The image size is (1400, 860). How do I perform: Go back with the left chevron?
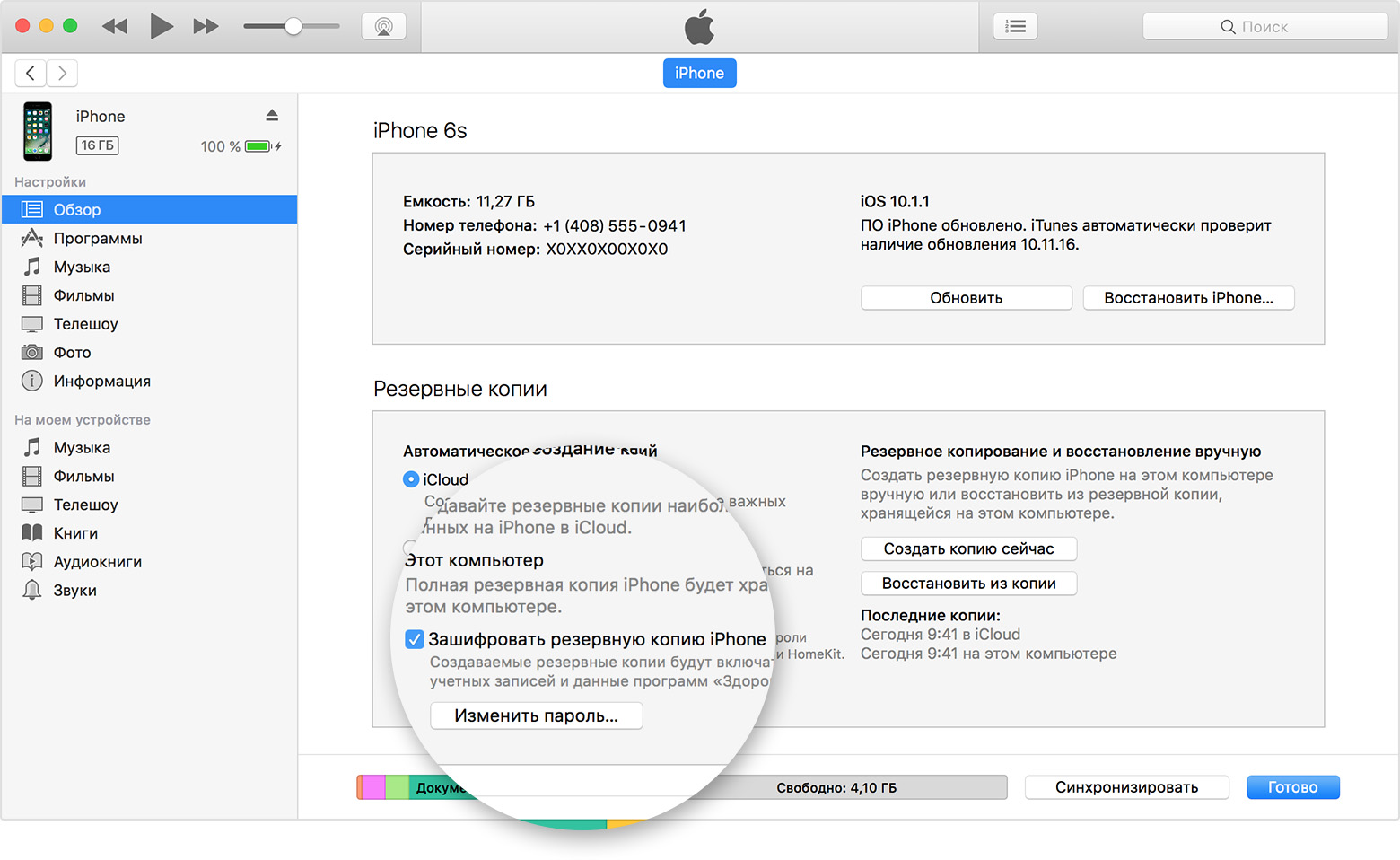click(31, 73)
